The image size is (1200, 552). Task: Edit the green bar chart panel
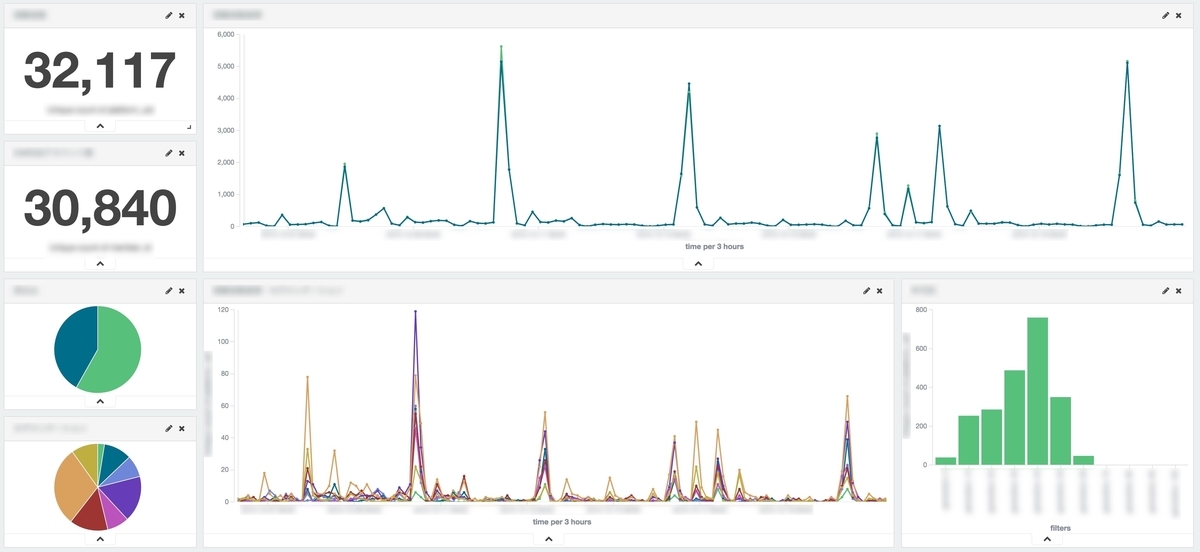(x=1166, y=290)
